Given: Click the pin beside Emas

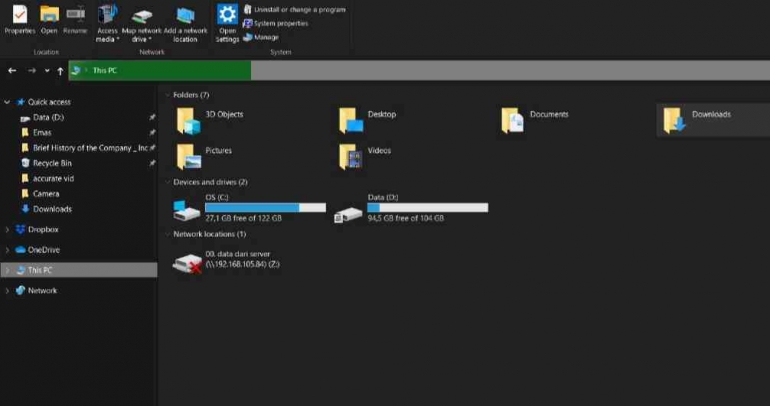Looking at the screenshot, I should click(x=152, y=133).
